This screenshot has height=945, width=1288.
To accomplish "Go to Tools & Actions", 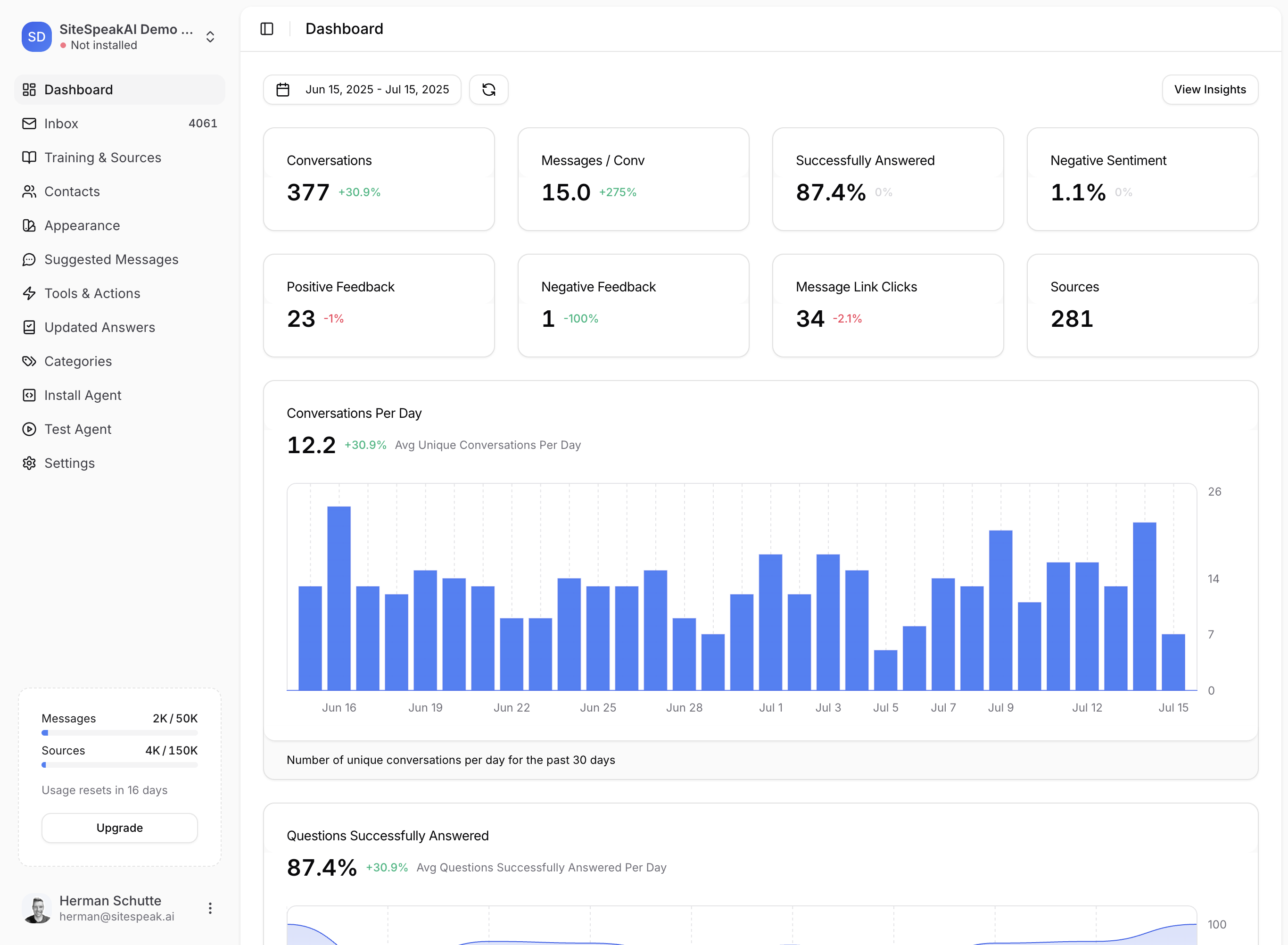I will click(120, 293).
